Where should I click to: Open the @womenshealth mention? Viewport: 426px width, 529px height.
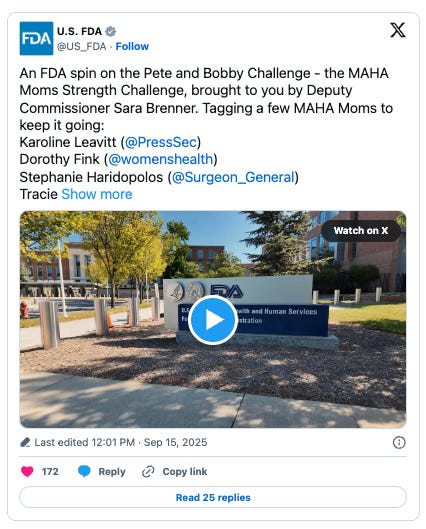[x=161, y=159]
